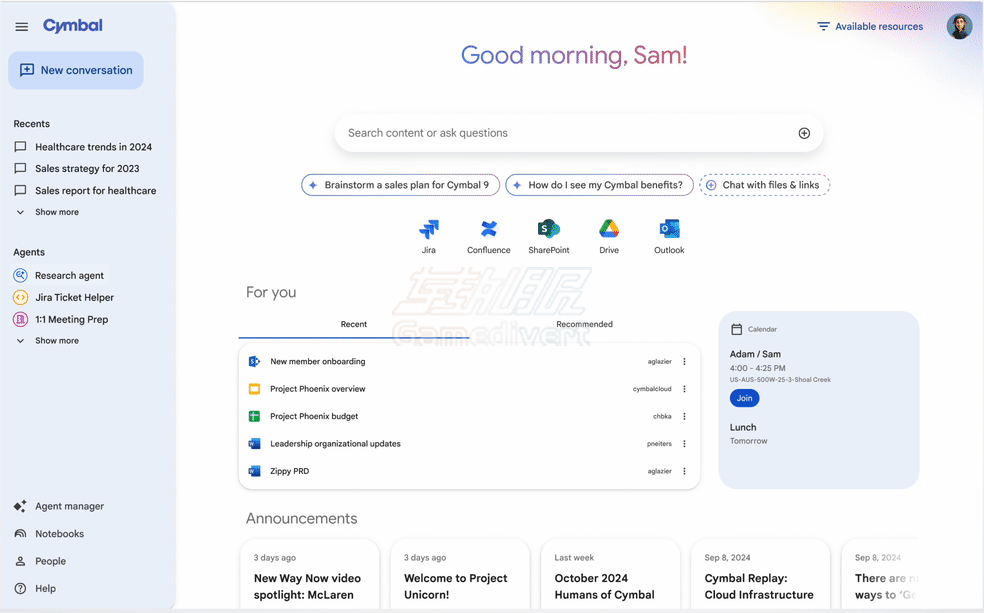Open Project Phoenix budget file
The image size is (984, 613).
(x=314, y=417)
